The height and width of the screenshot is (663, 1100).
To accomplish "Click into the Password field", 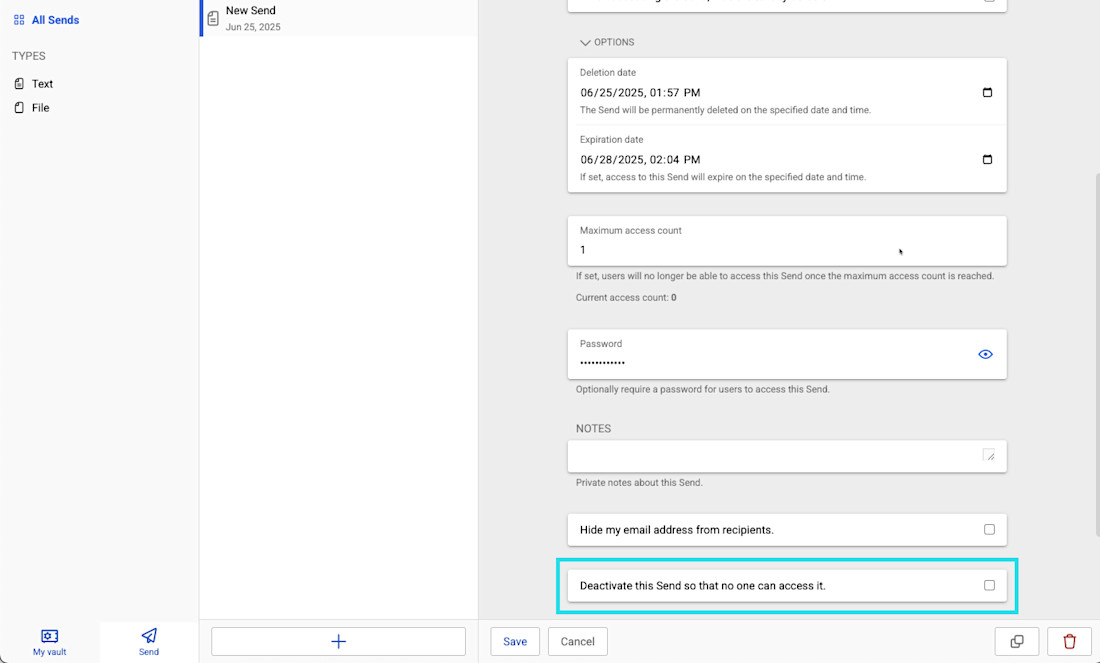I will [770, 362].
